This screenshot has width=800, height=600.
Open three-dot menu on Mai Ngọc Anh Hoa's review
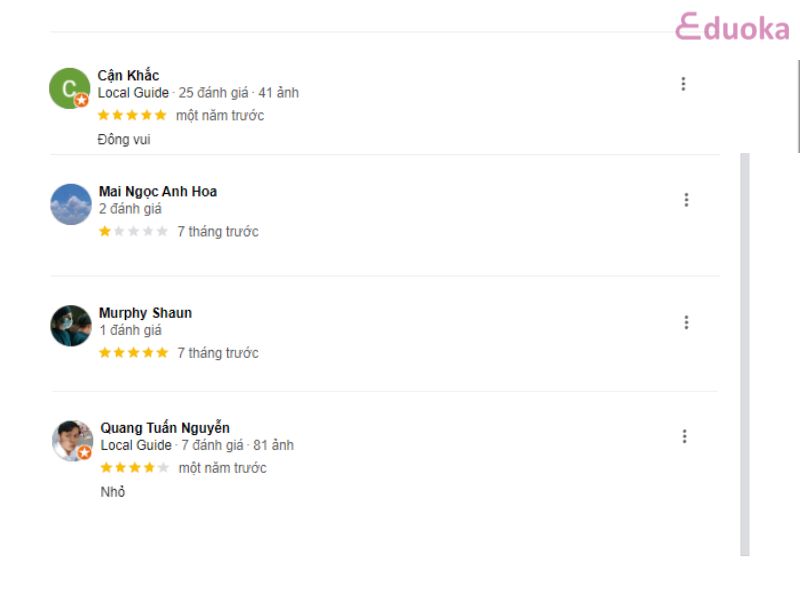coord(686,199)
